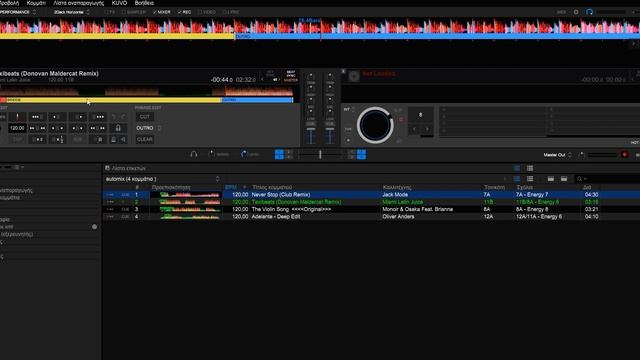Screen dimensions: 640x360
Task: Click the deck 1 phrase overview waveform
Action: (x=146, y=100)
